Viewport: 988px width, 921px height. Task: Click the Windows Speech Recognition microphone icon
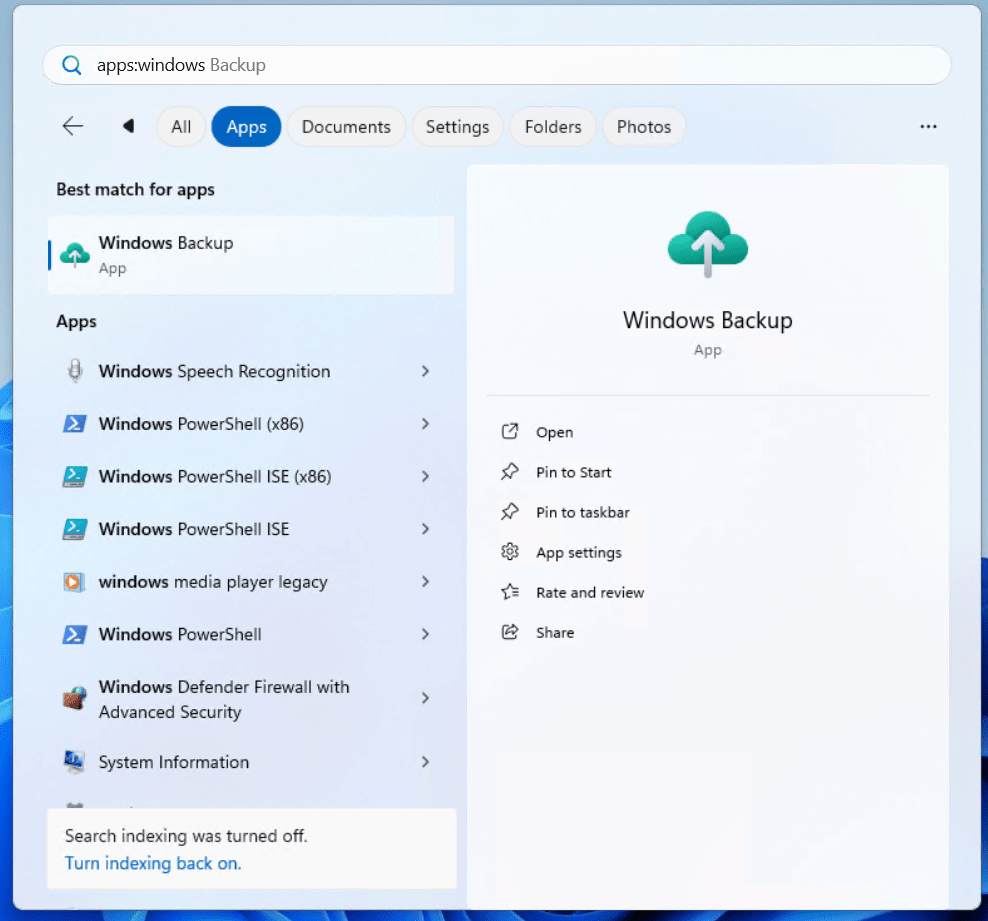[x=75, y=371]
